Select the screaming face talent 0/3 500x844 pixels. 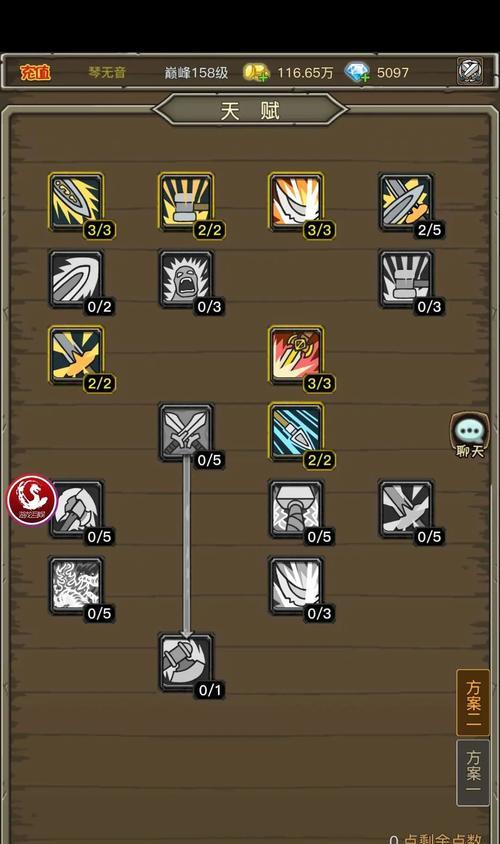(x=186, y=279)
